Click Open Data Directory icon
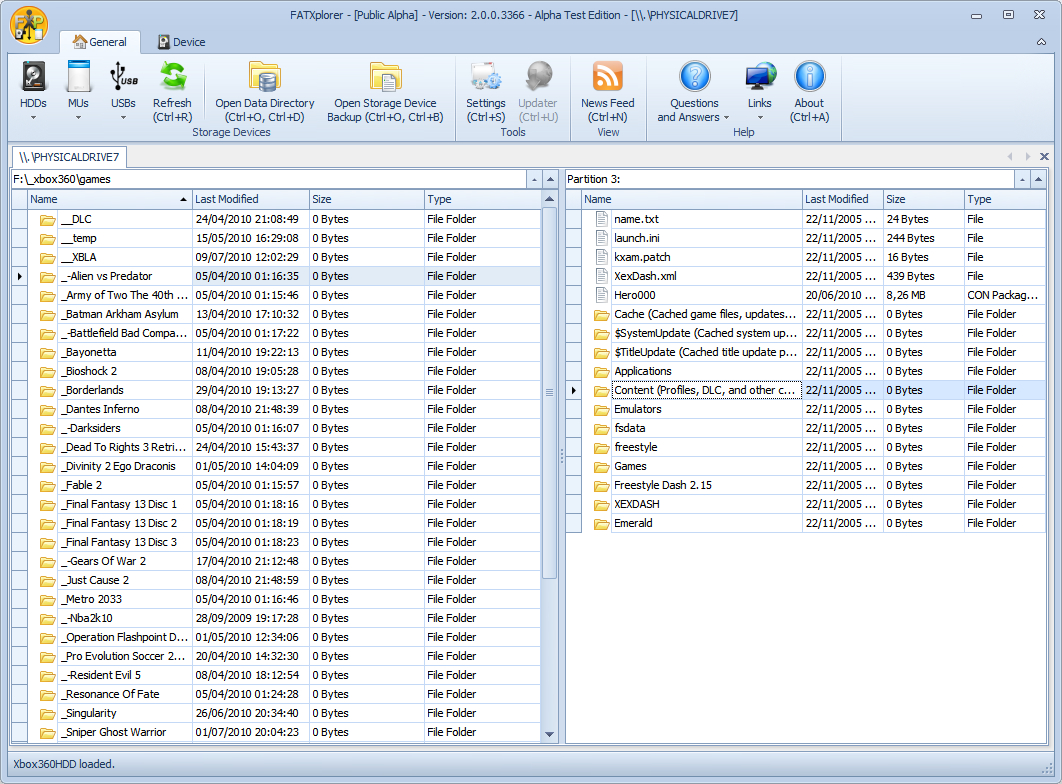 point(264,78)
